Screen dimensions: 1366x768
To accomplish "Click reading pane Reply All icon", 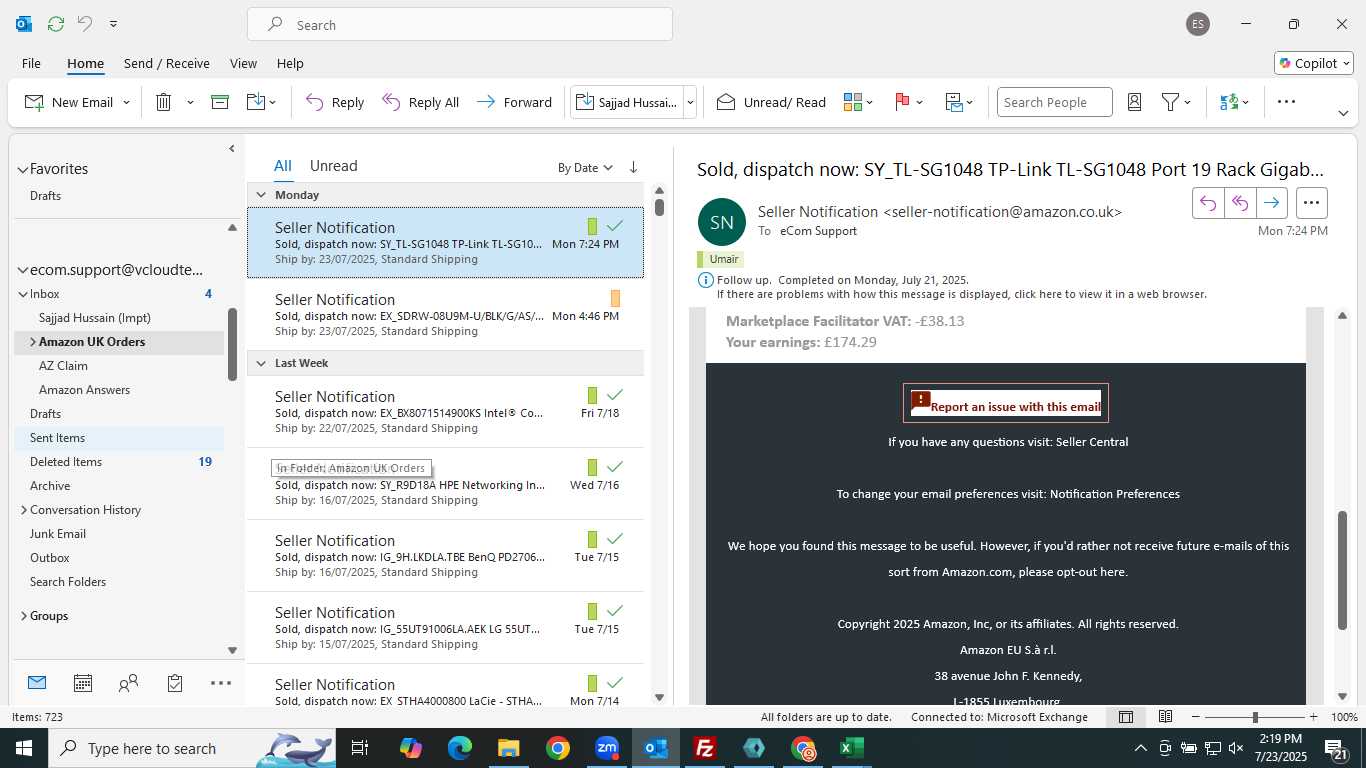I will click(1240, 203).
